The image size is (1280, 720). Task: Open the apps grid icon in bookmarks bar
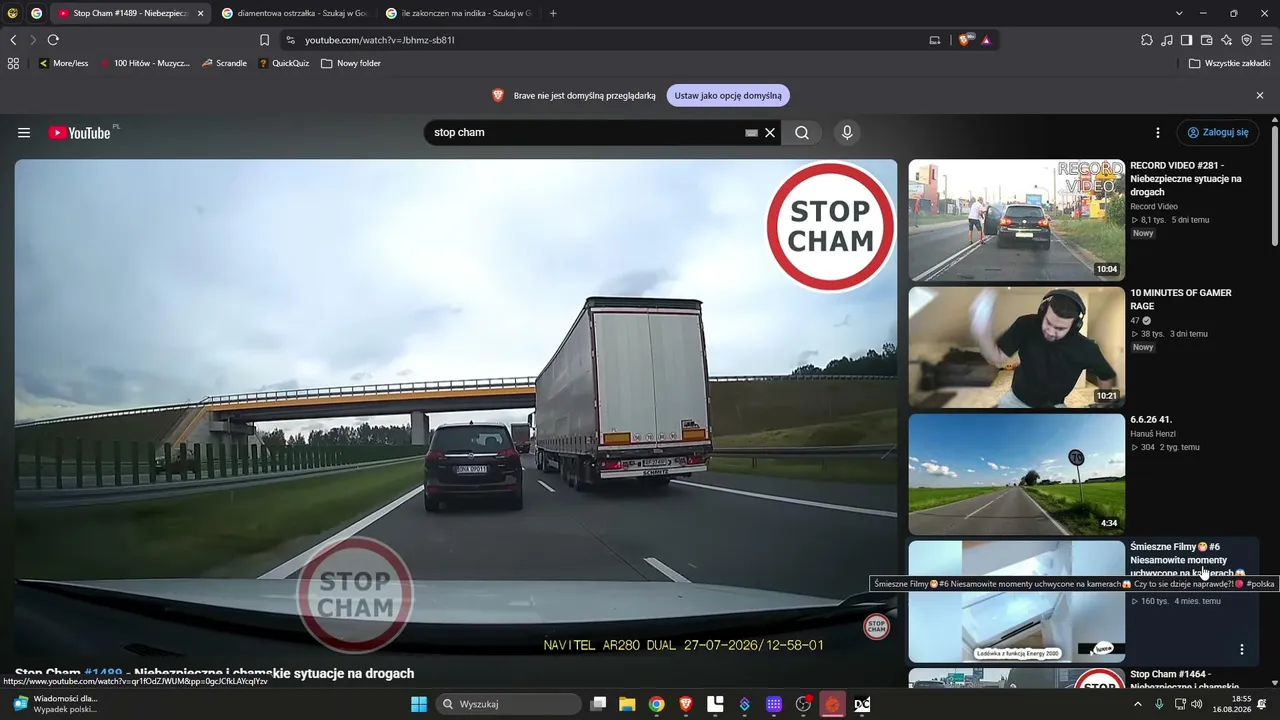(x=13, y=63)
